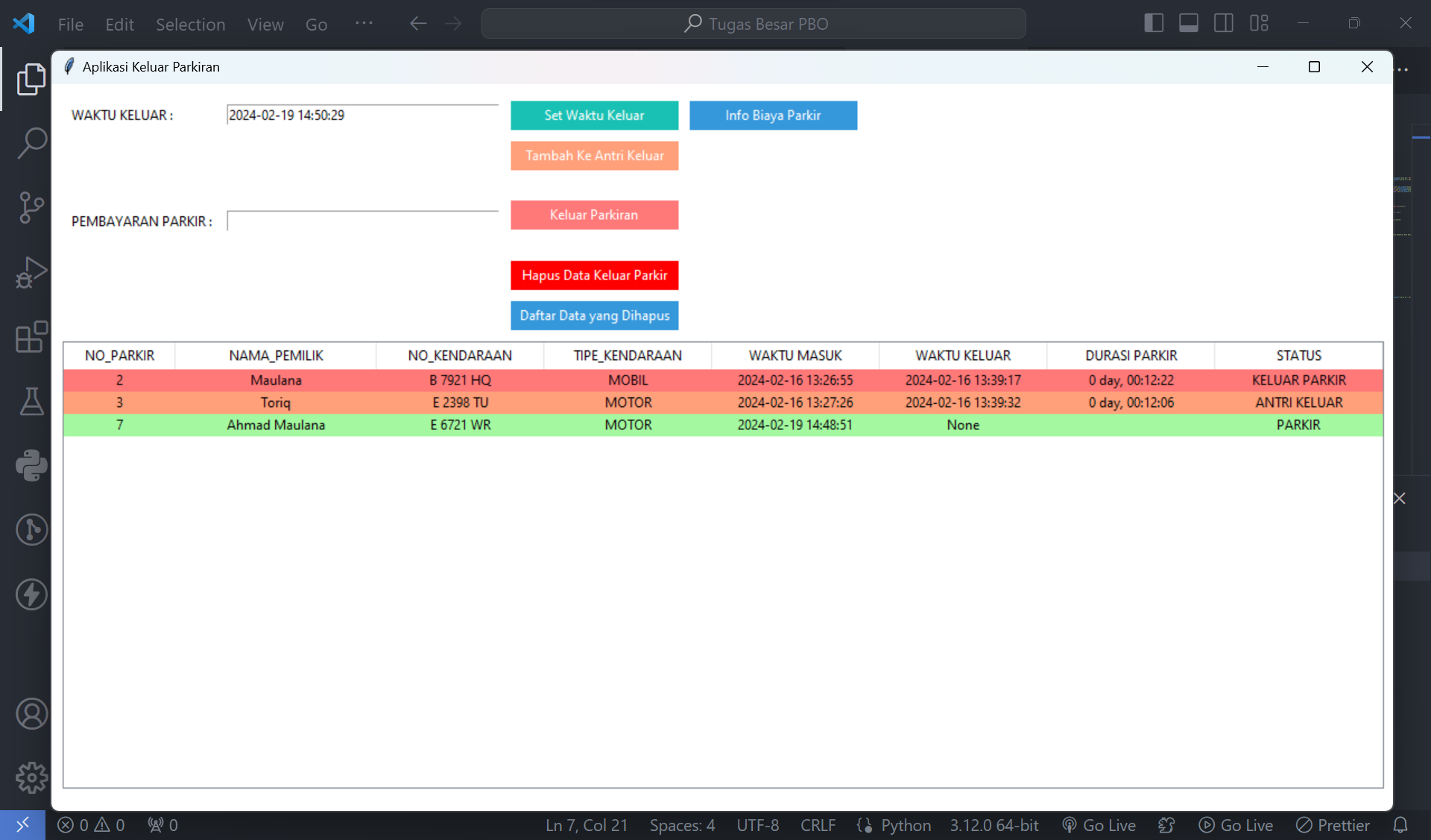Open the Extensions view icon
The image size is (1431, 840).
pos(31,337)
